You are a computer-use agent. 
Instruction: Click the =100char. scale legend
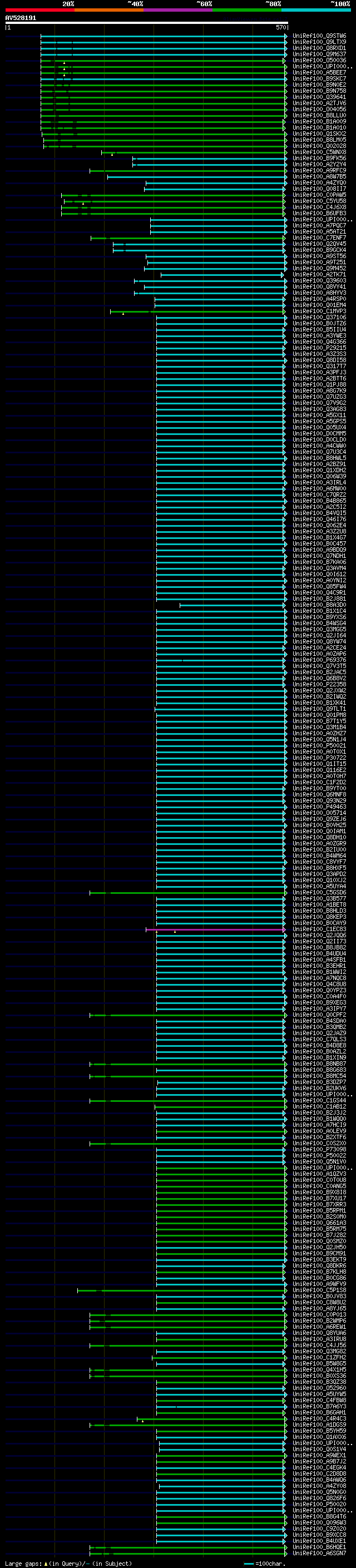click(x=265, y=1564)
